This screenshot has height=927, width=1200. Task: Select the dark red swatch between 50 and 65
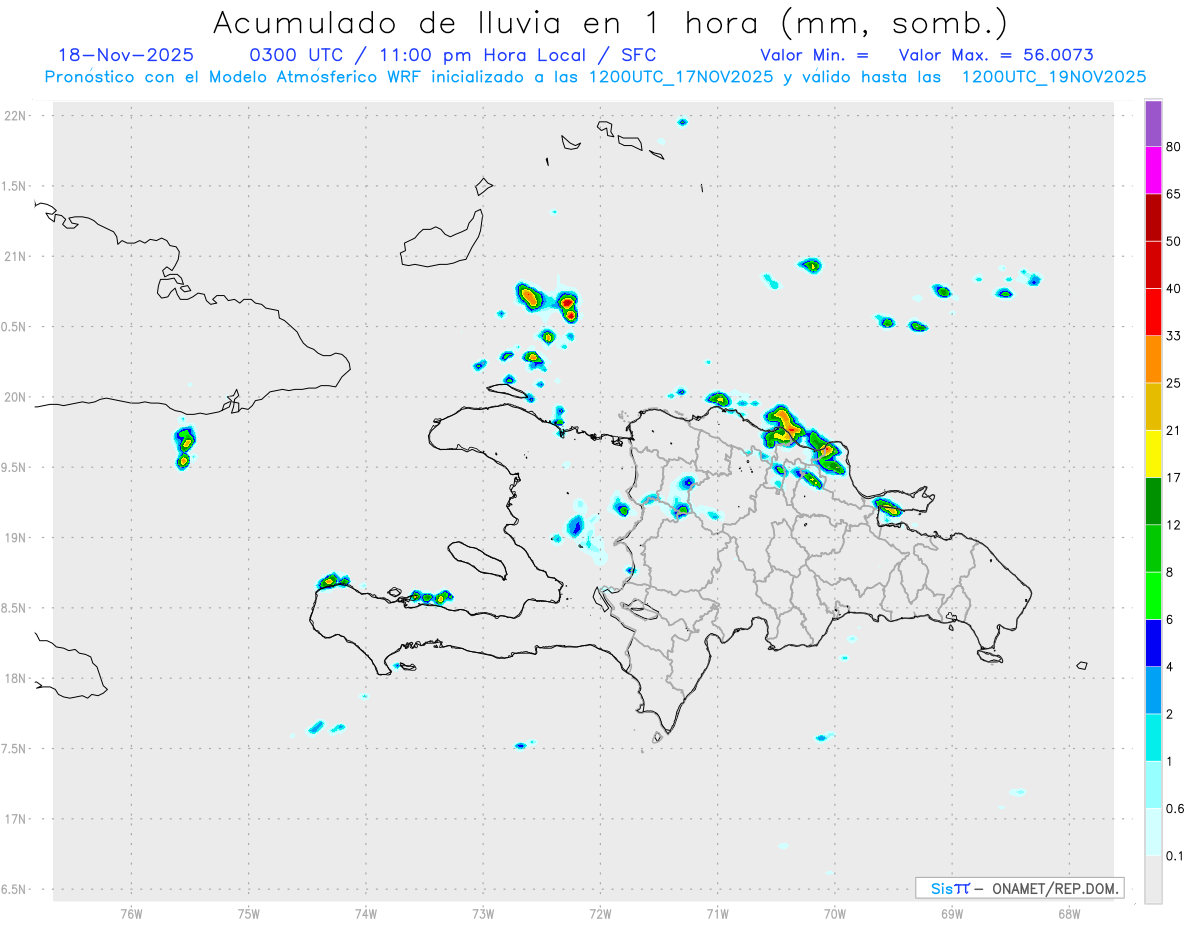click(x=1153, y=217)
